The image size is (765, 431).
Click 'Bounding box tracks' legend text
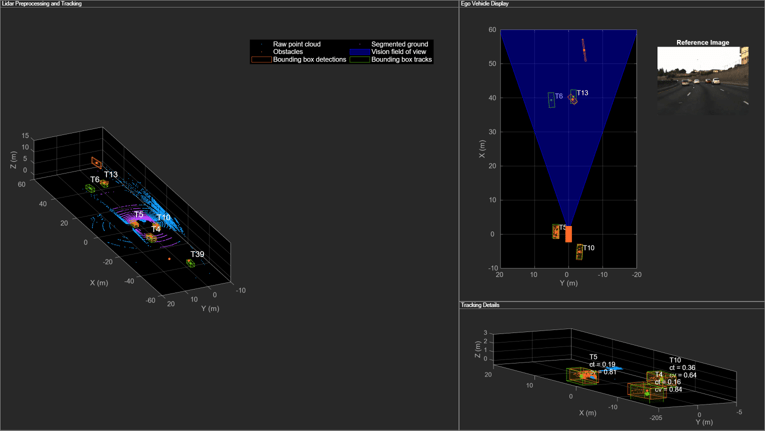point(402,60)
